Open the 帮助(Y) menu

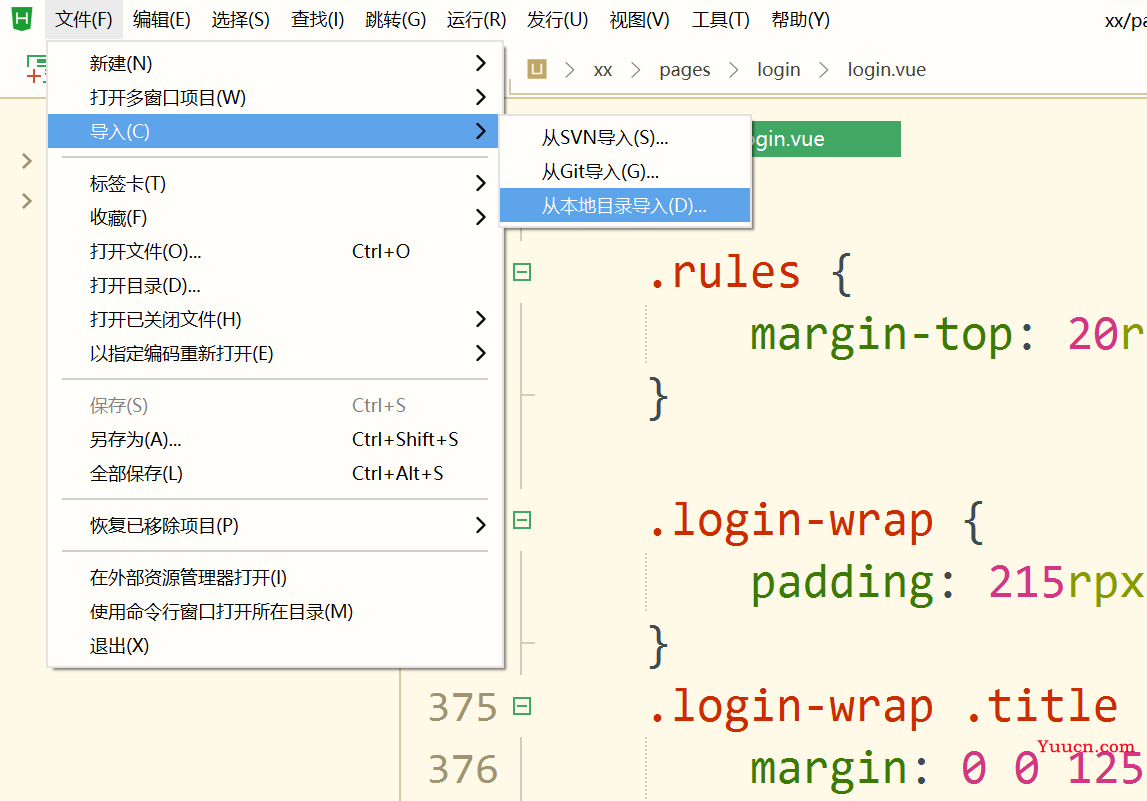(x=800, y=20)
